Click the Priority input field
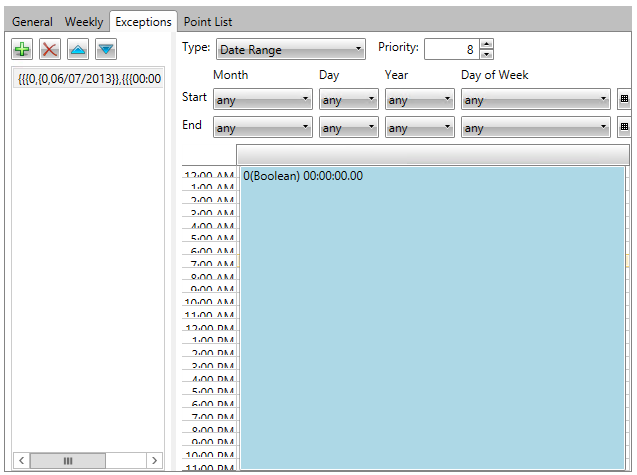 [451, 49]
